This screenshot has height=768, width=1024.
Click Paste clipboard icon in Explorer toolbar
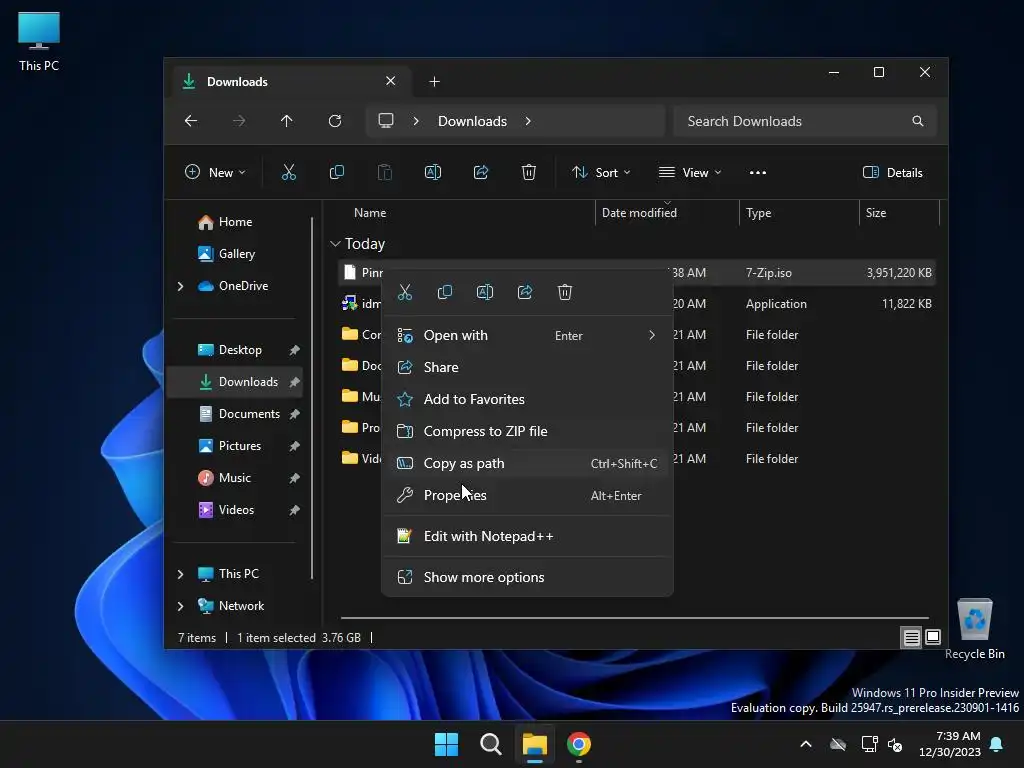[385, 172]
